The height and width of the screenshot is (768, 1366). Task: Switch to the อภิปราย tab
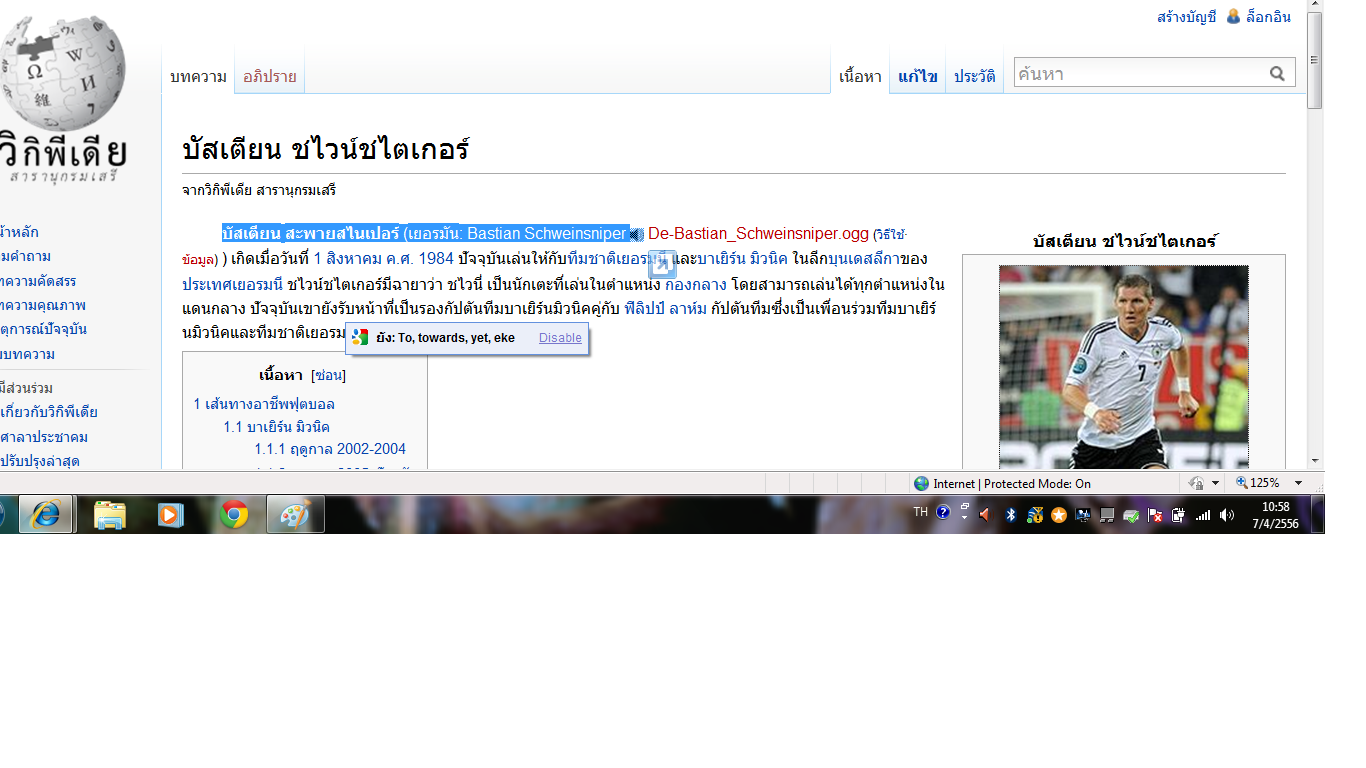(x=270, y=76)
